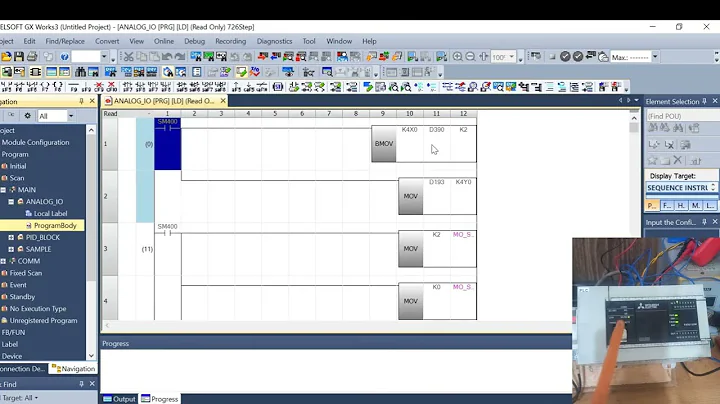Click the Find POU search field
The image size is (720, 404).
(681, 116)
